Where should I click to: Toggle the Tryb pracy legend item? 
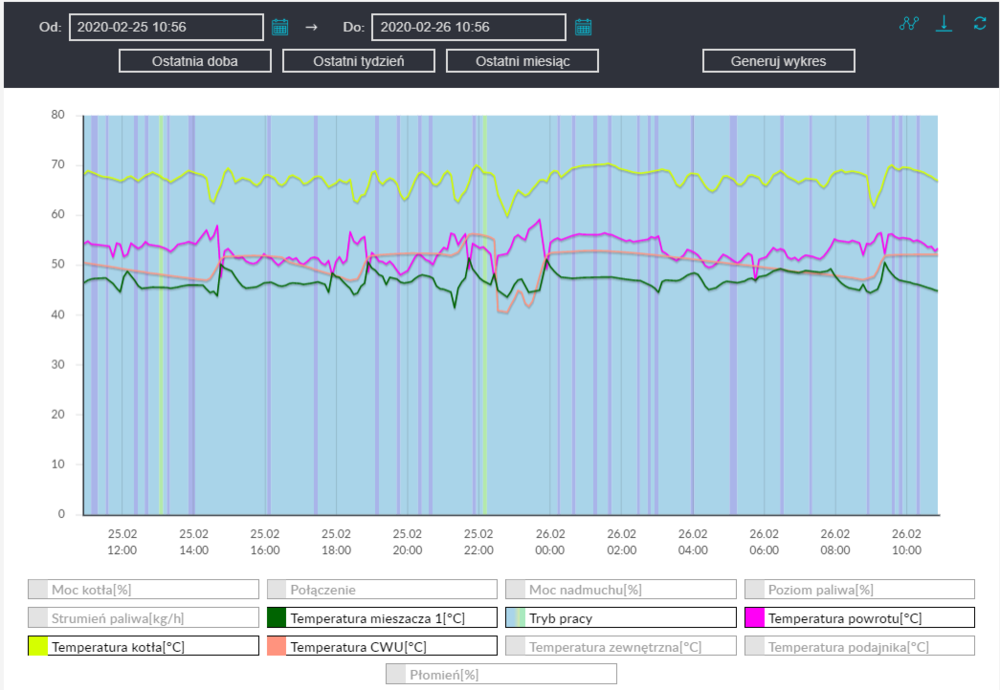pyautogui.click(x=619, y=618)
